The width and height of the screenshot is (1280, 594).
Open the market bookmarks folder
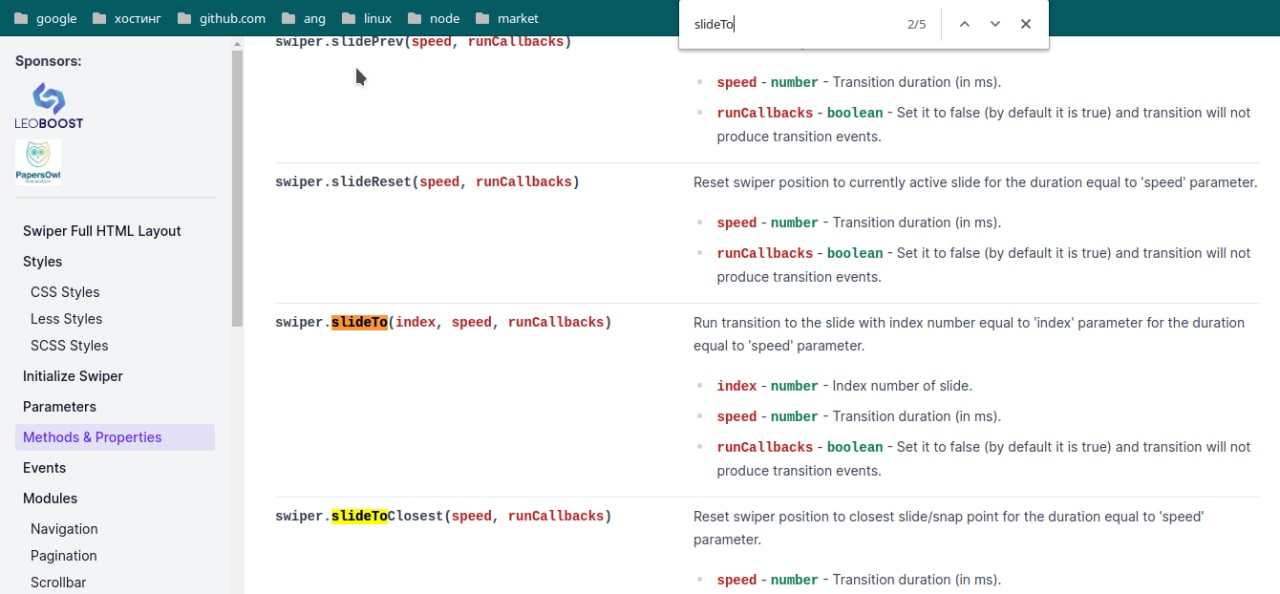pyautogui.click(x=507, y=18)
